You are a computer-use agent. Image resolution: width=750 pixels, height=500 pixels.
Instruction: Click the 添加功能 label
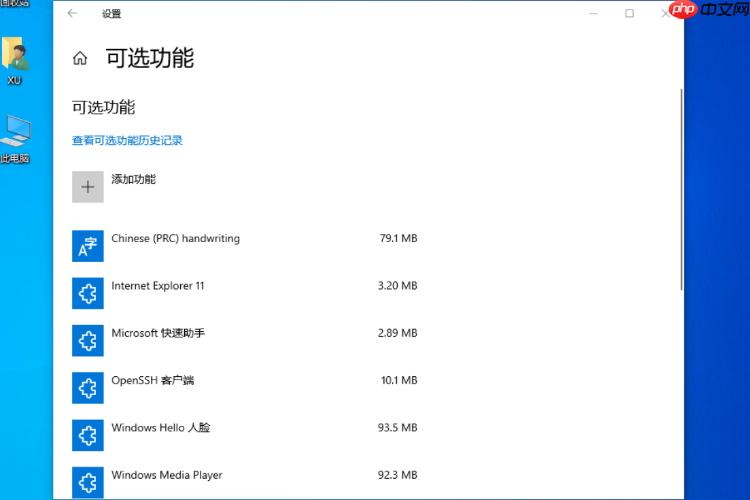click(133, 179)
